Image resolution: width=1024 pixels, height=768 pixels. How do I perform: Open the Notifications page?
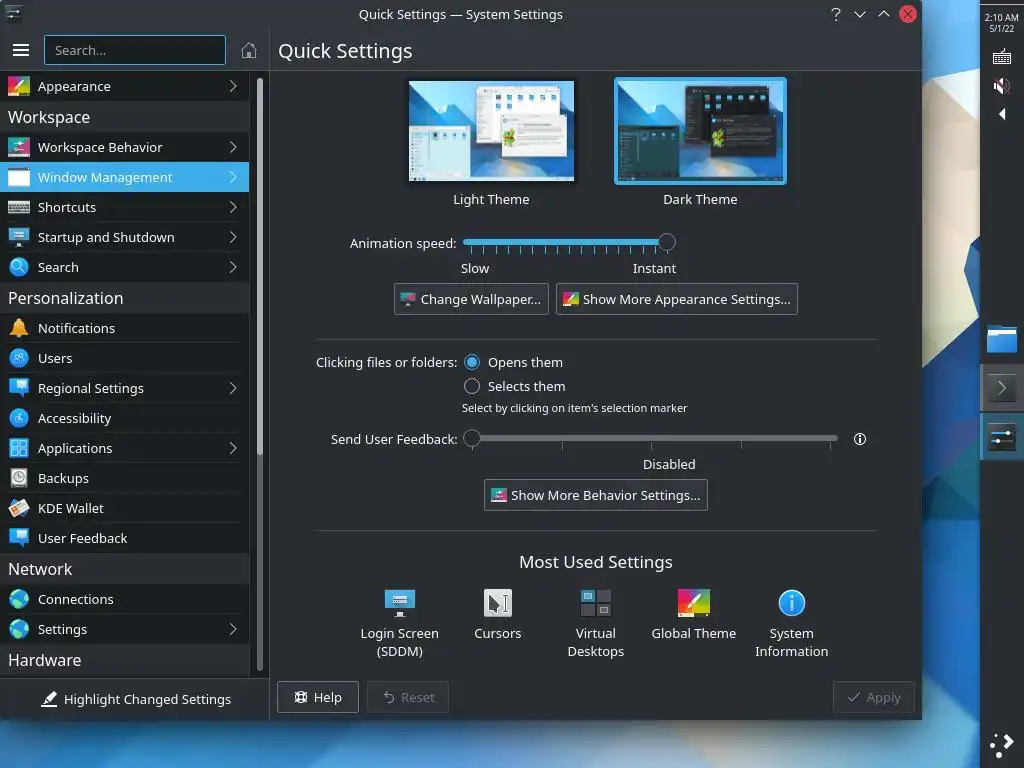coord(124,328)
